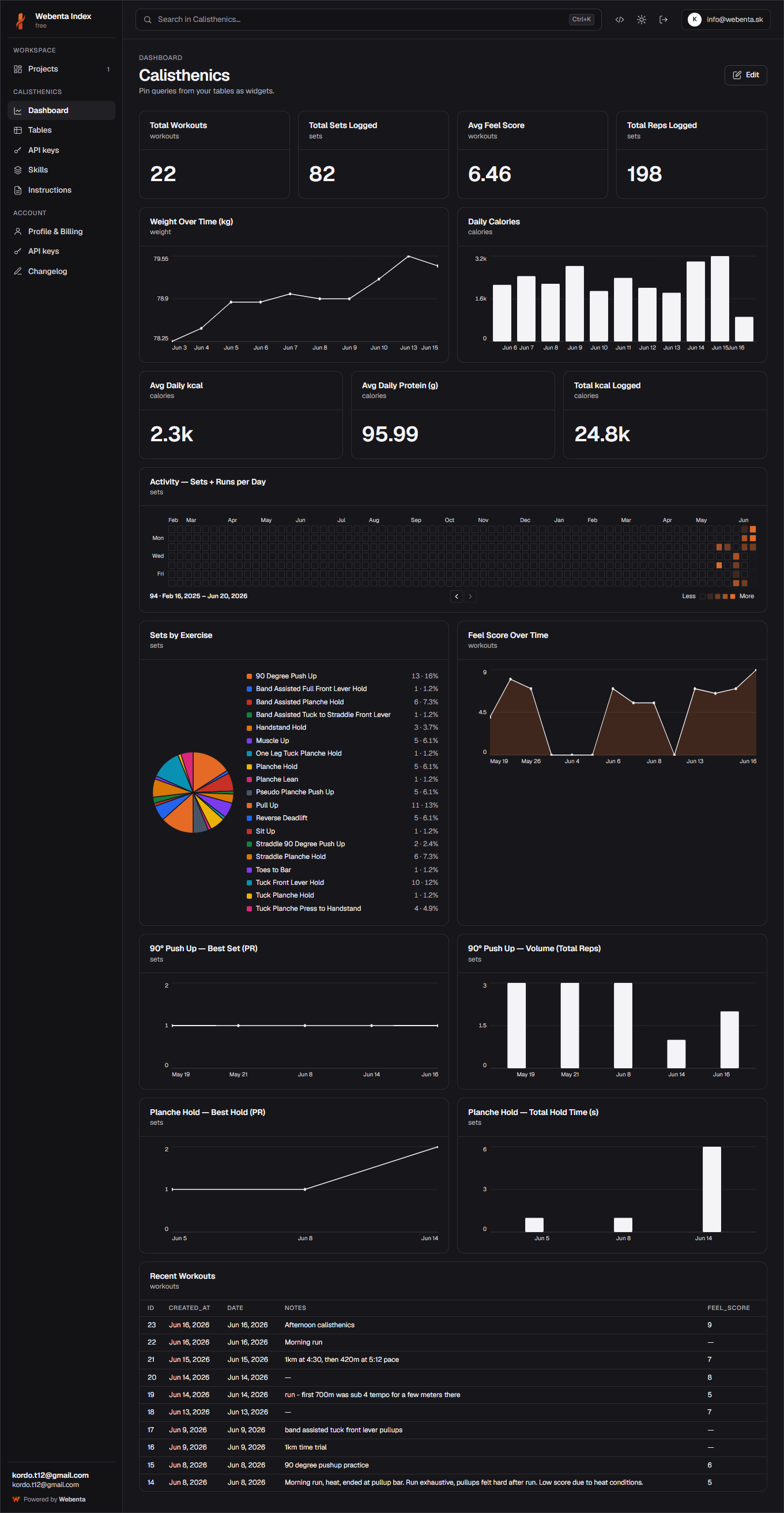Open the Changelog pencil icon
The image size is (784, 1513).
(x=18, y=271)
